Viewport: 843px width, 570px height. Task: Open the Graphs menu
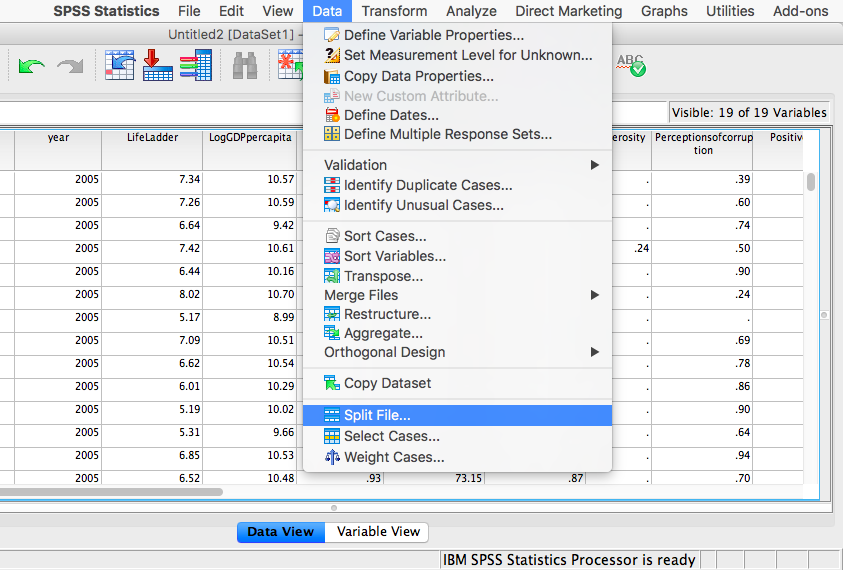(x=664, y=11)
